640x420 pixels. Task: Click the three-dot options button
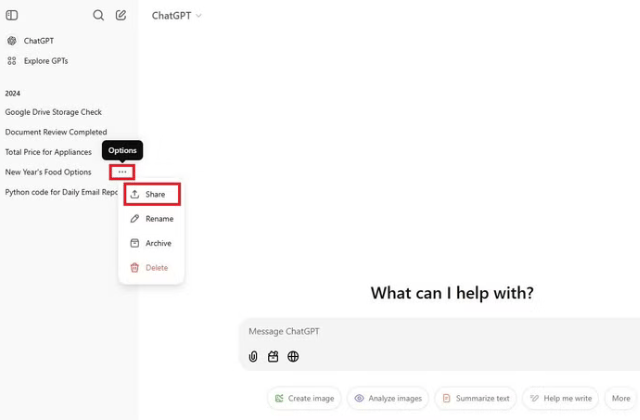pyautogui.click(x=122, y=172)
